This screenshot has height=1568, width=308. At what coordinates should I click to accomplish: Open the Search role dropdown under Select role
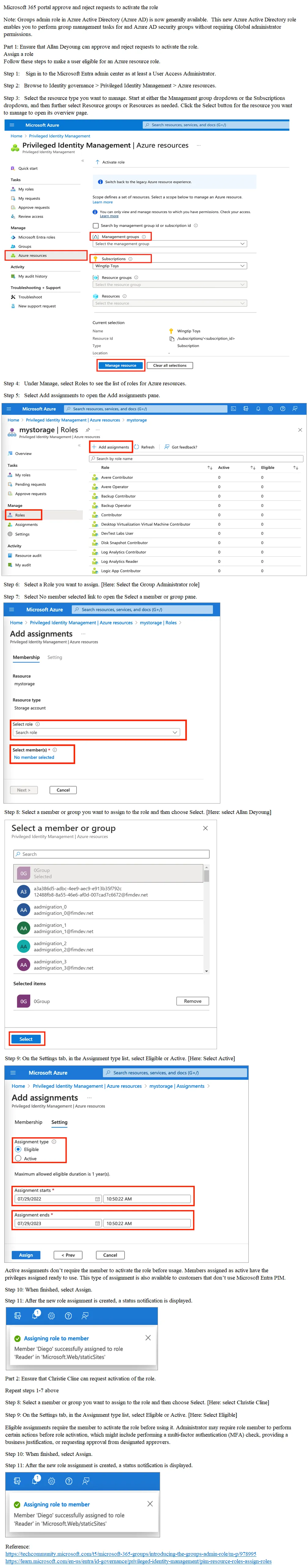(x=96, y=732)
